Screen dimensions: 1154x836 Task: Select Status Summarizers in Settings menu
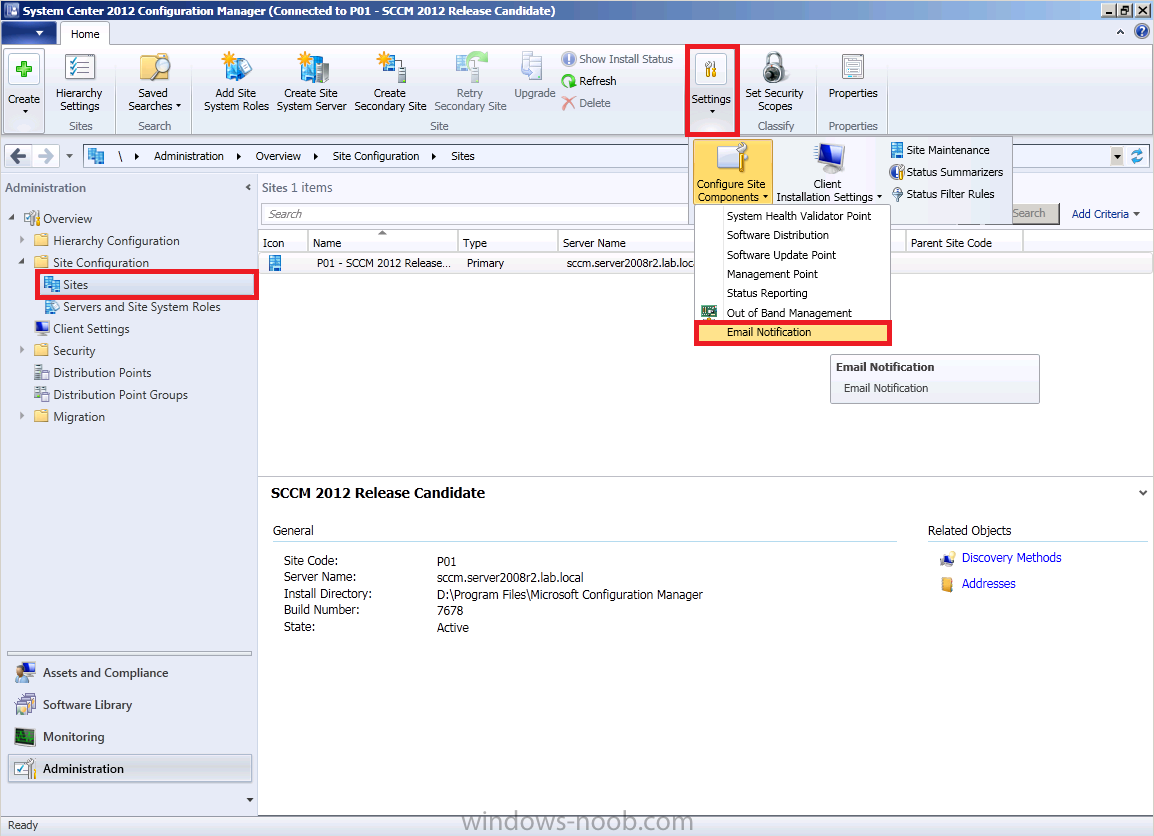coord(946,172)
